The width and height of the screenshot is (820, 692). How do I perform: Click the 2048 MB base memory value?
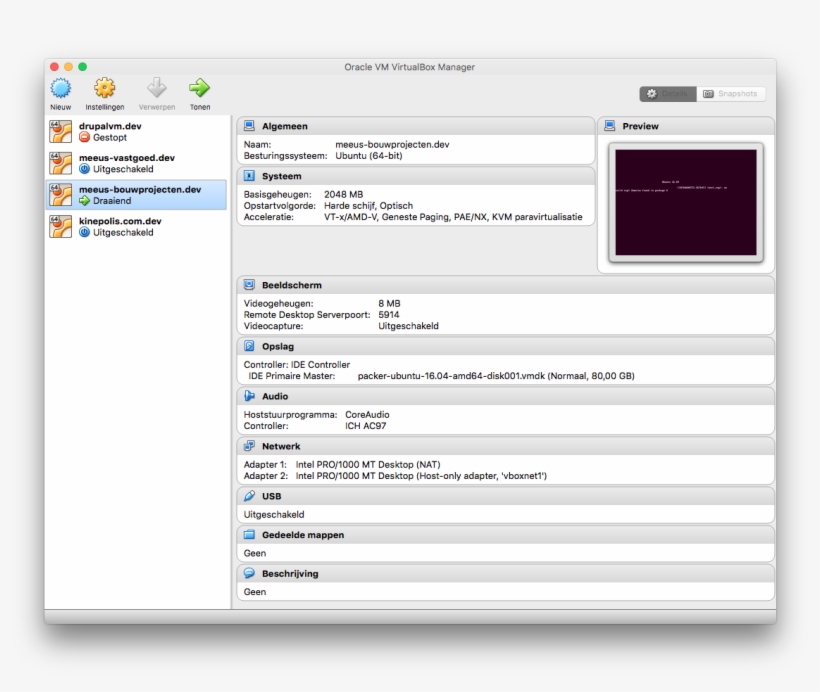click(x=343, y=195)
